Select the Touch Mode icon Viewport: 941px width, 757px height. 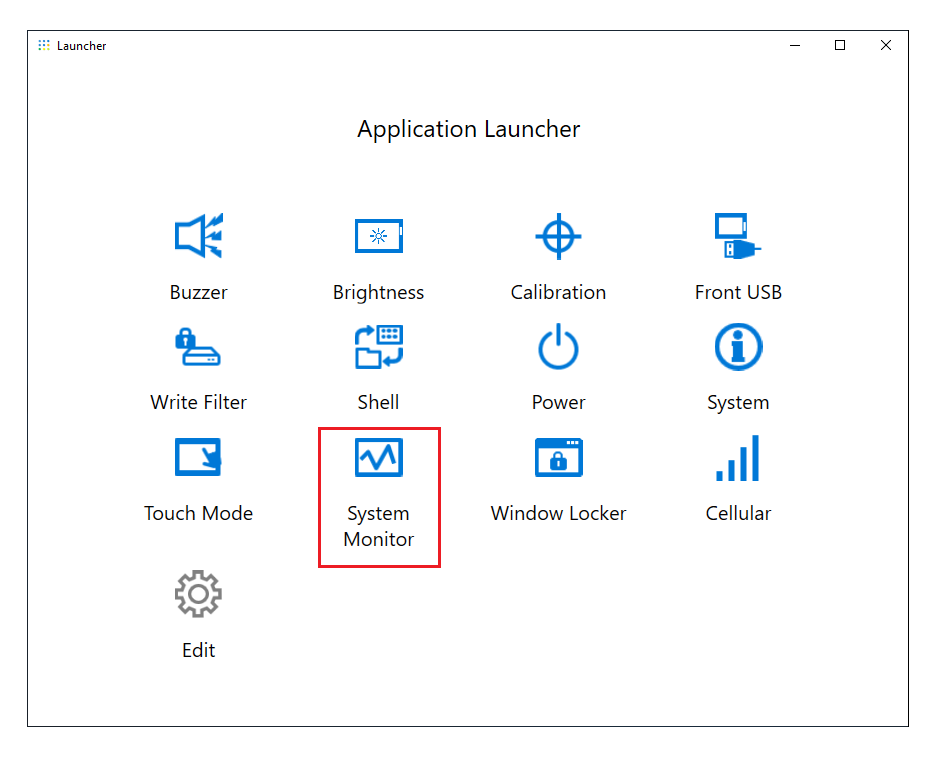pos(198,458)
